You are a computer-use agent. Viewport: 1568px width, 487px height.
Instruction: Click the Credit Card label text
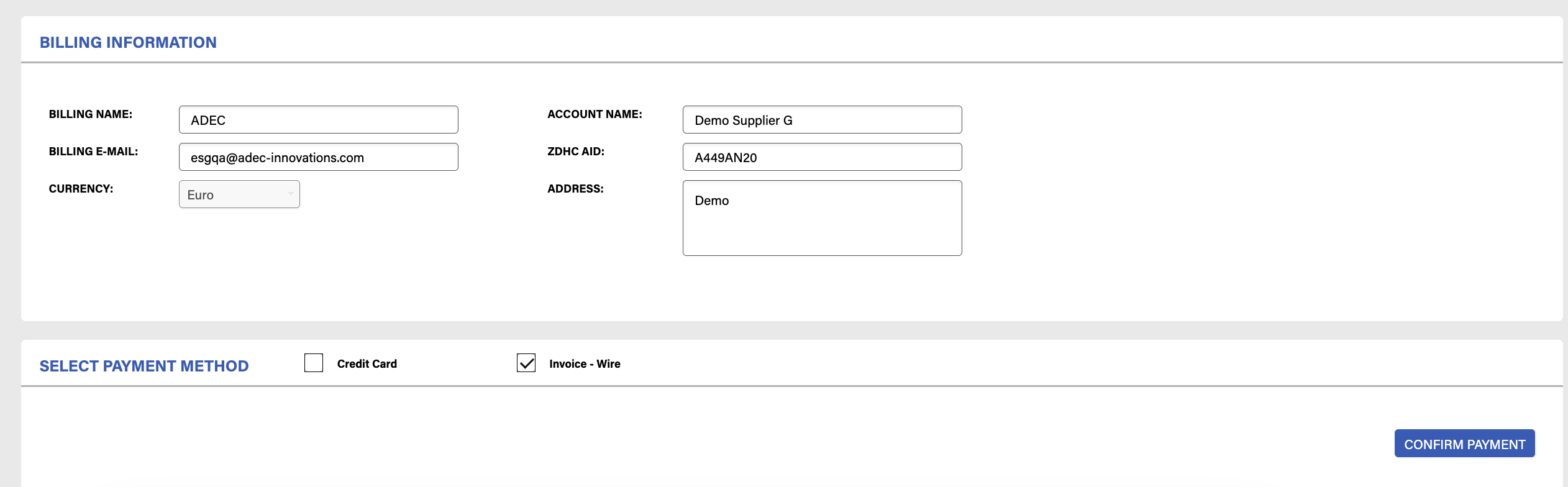tap(367, 364)
